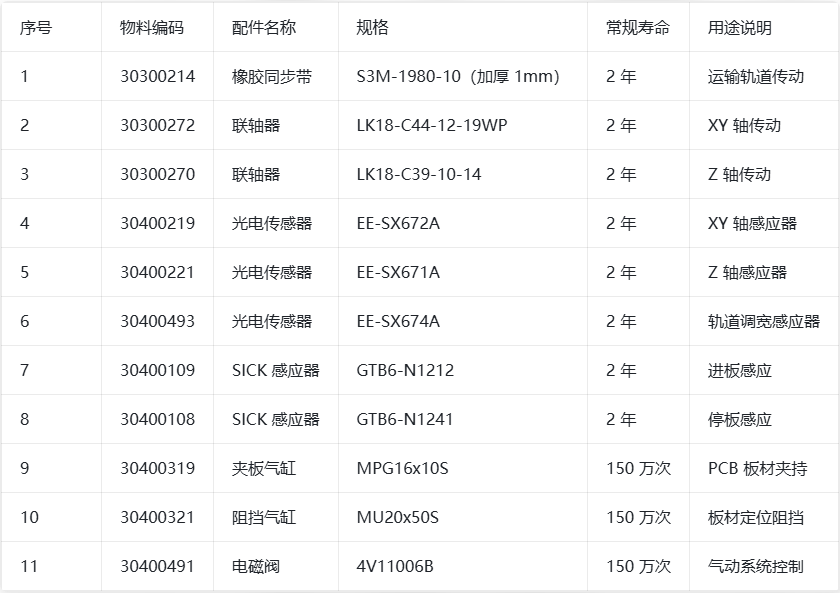
Task: Click the 电磁阀 cell
Action: (256, 567)
